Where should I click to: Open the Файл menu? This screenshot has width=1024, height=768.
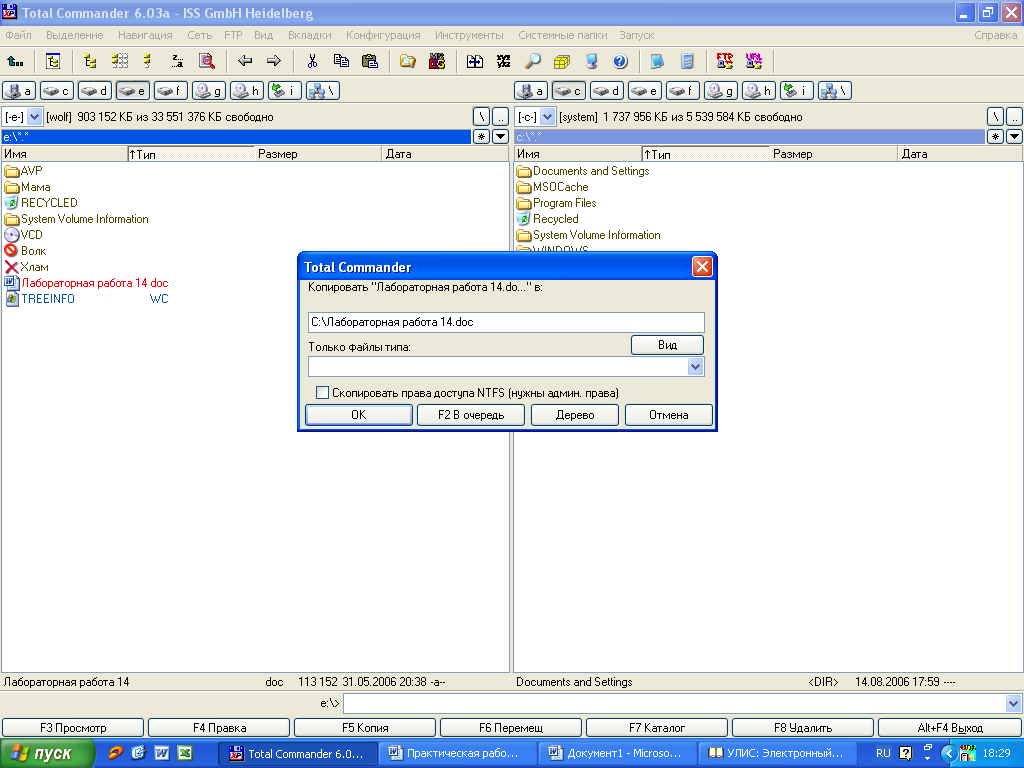(18, 35)
